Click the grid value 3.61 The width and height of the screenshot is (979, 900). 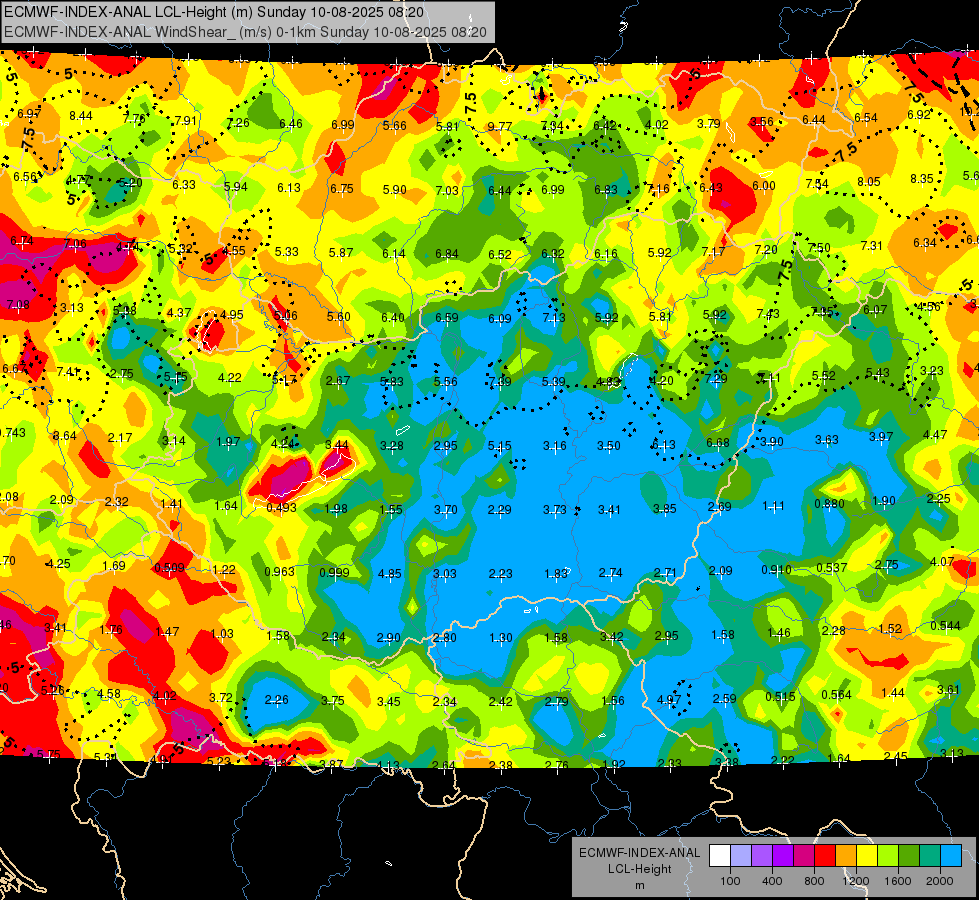coord(948,690)
